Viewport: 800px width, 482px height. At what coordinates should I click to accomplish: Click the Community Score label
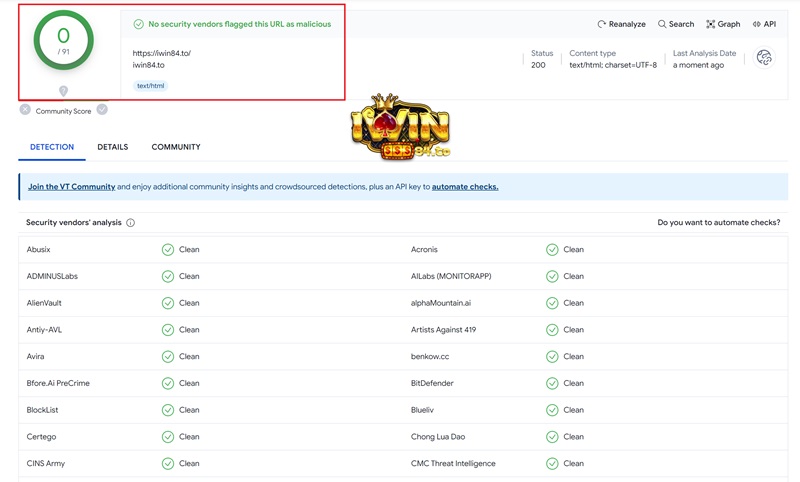[x=63, y=111]
